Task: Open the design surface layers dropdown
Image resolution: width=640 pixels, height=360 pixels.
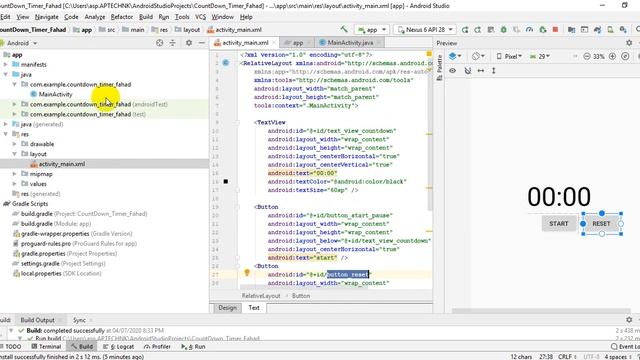Action: point(455,56)
